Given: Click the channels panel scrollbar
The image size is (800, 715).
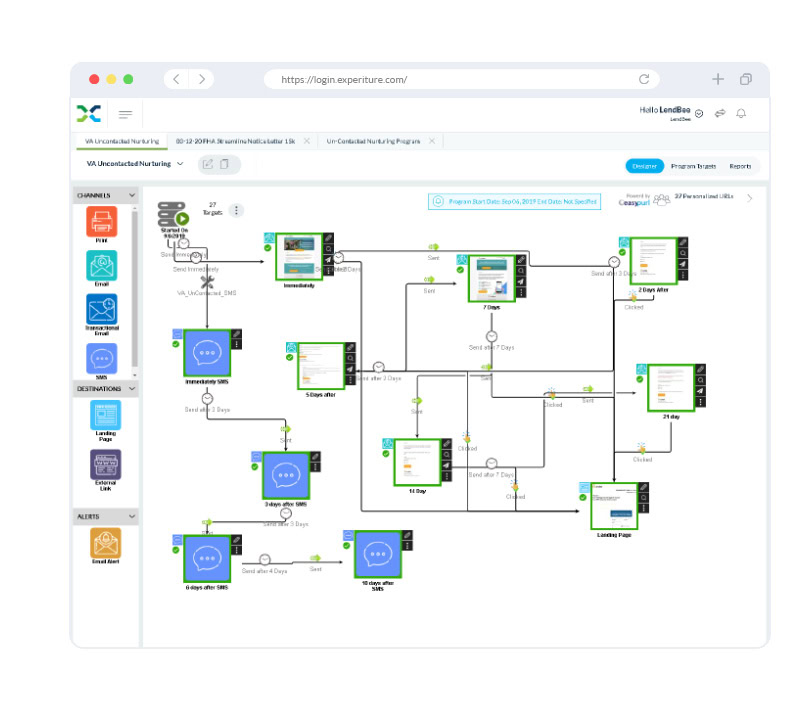Looking at the screenshot, I should (135, 288).
